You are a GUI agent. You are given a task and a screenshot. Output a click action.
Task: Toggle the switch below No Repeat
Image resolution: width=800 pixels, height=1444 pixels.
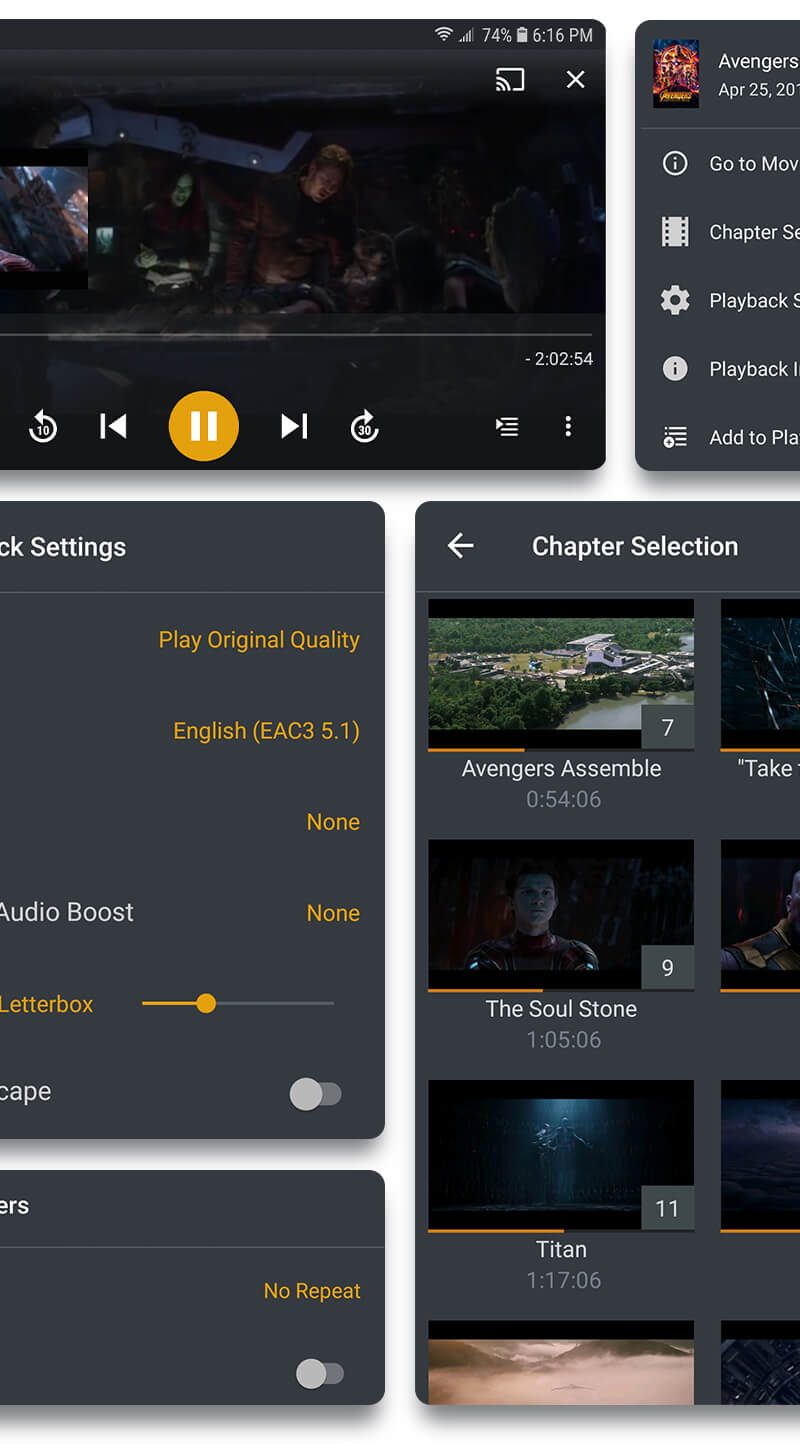(319, 1373)
